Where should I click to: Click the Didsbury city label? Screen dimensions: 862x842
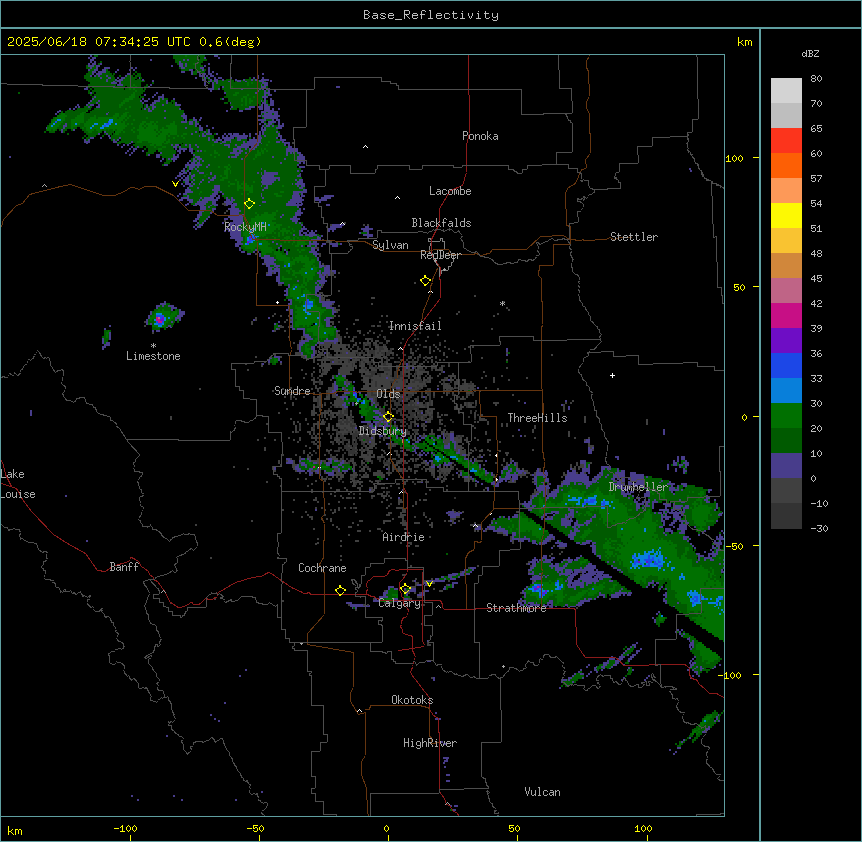point(383,431)
